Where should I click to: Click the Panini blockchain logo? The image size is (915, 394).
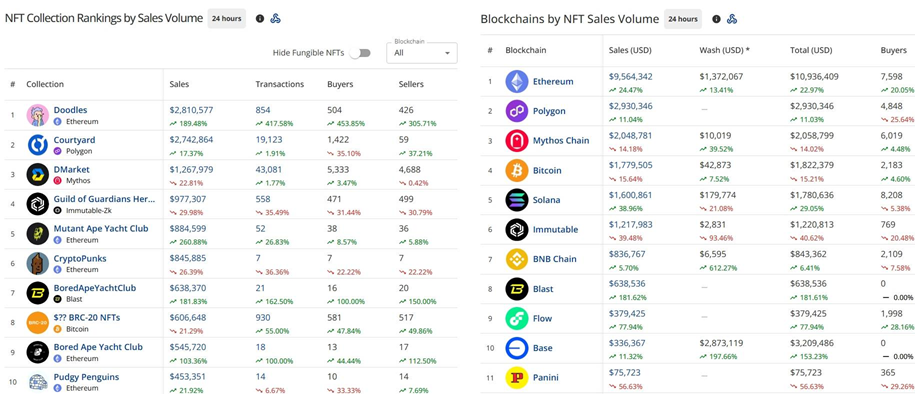(516, 378)
